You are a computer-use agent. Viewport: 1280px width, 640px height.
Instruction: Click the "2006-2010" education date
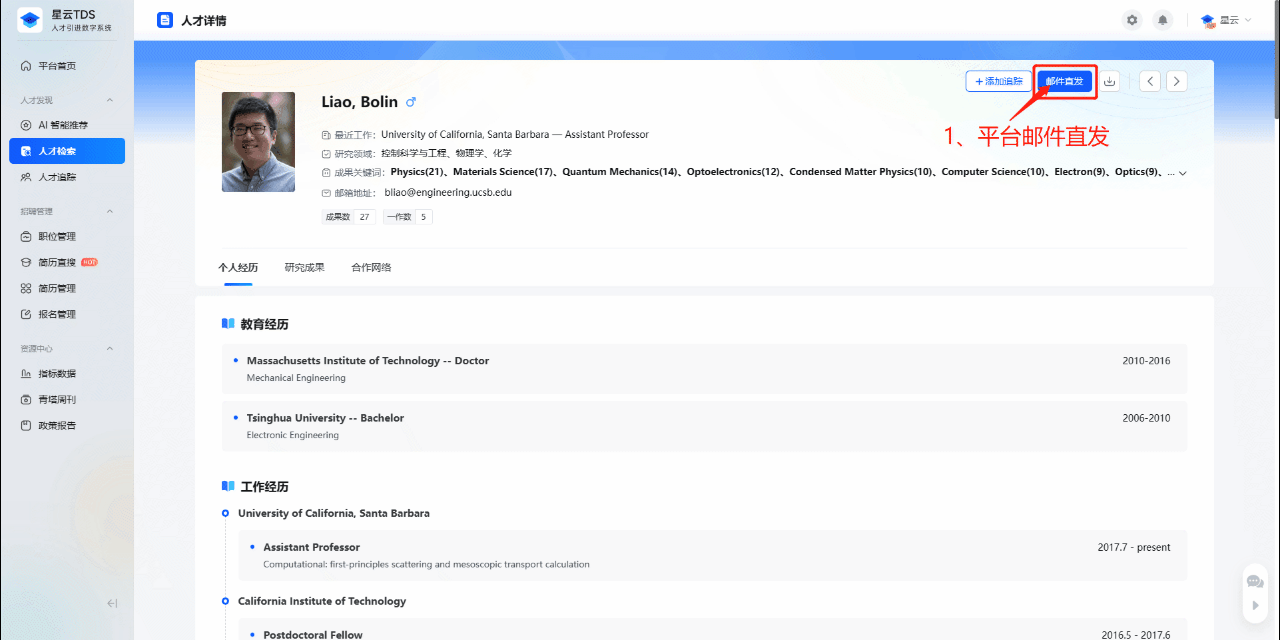click(x=1146, y=418)
